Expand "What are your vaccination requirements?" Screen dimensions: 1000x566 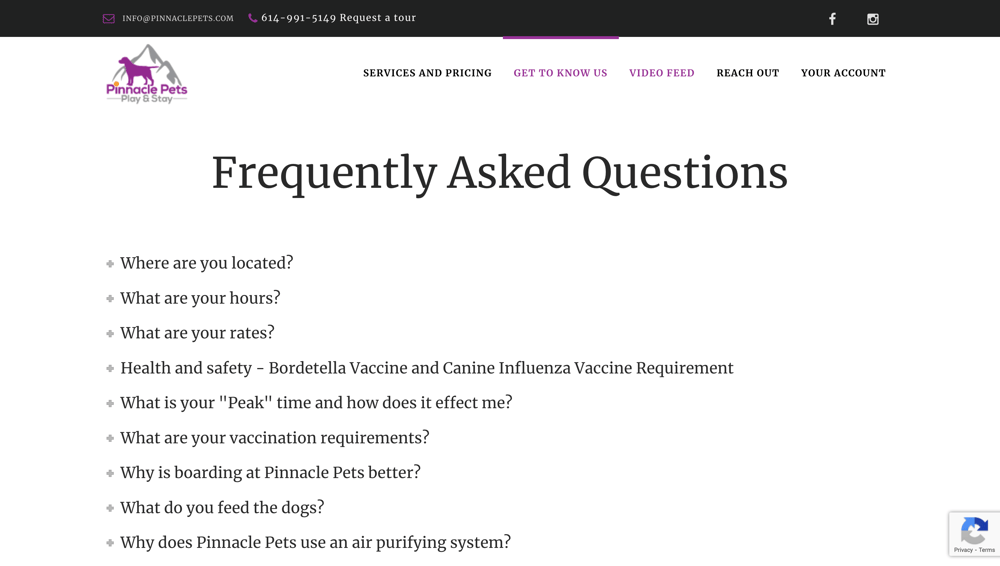click(274, 438)
